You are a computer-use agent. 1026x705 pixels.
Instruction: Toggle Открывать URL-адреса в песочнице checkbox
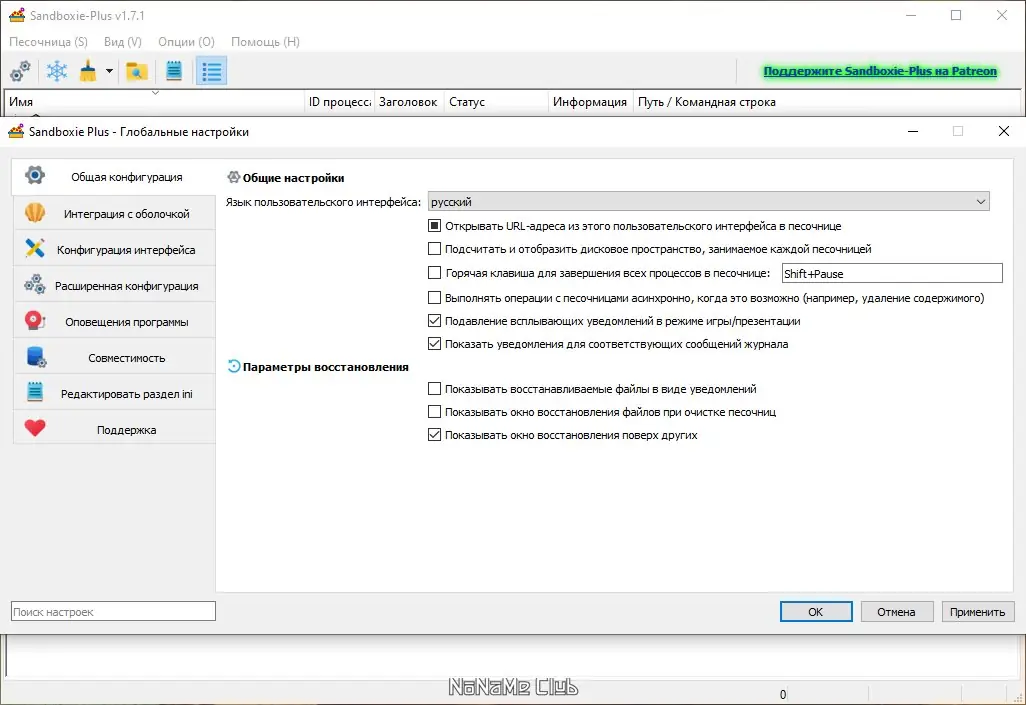(x=434, y=226)
